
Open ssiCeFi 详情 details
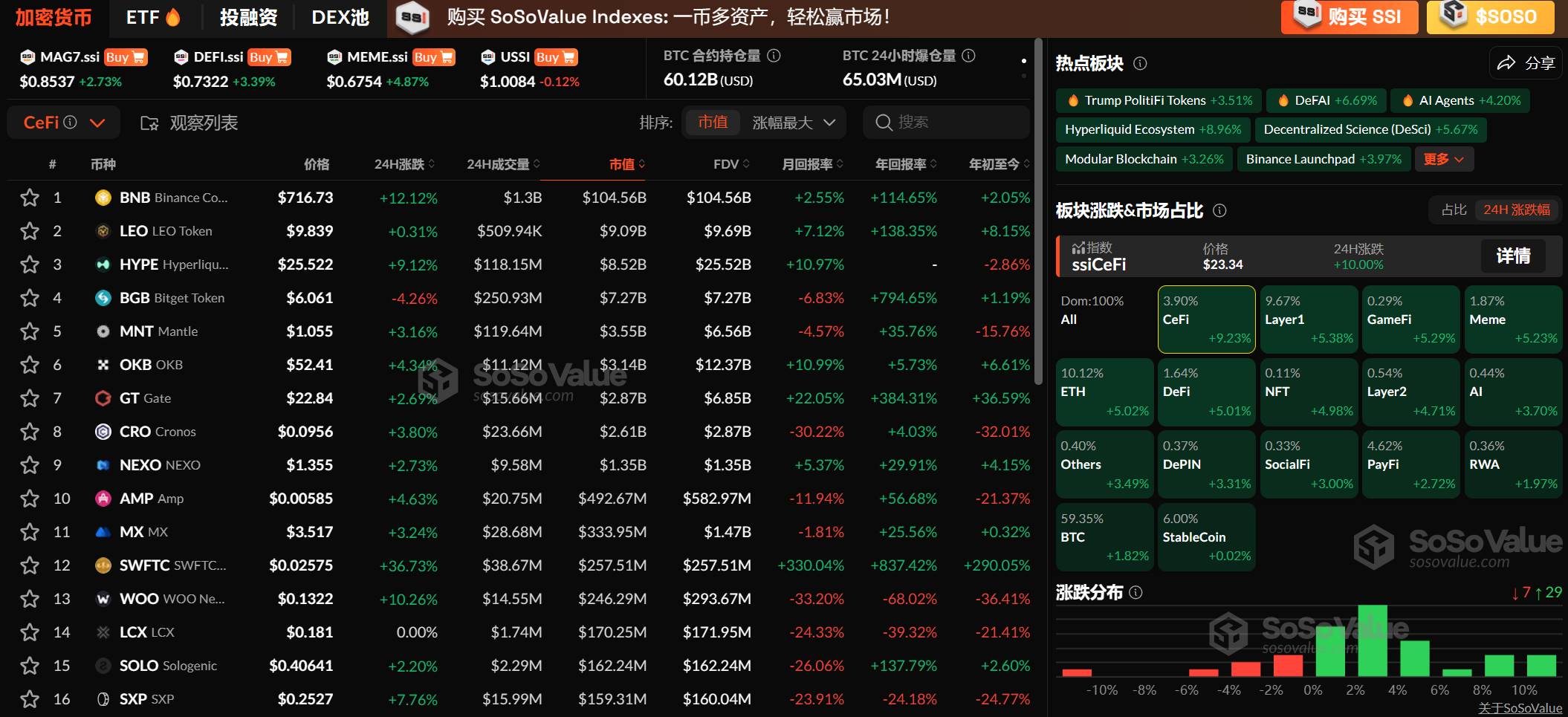[x=1513, y=256]
